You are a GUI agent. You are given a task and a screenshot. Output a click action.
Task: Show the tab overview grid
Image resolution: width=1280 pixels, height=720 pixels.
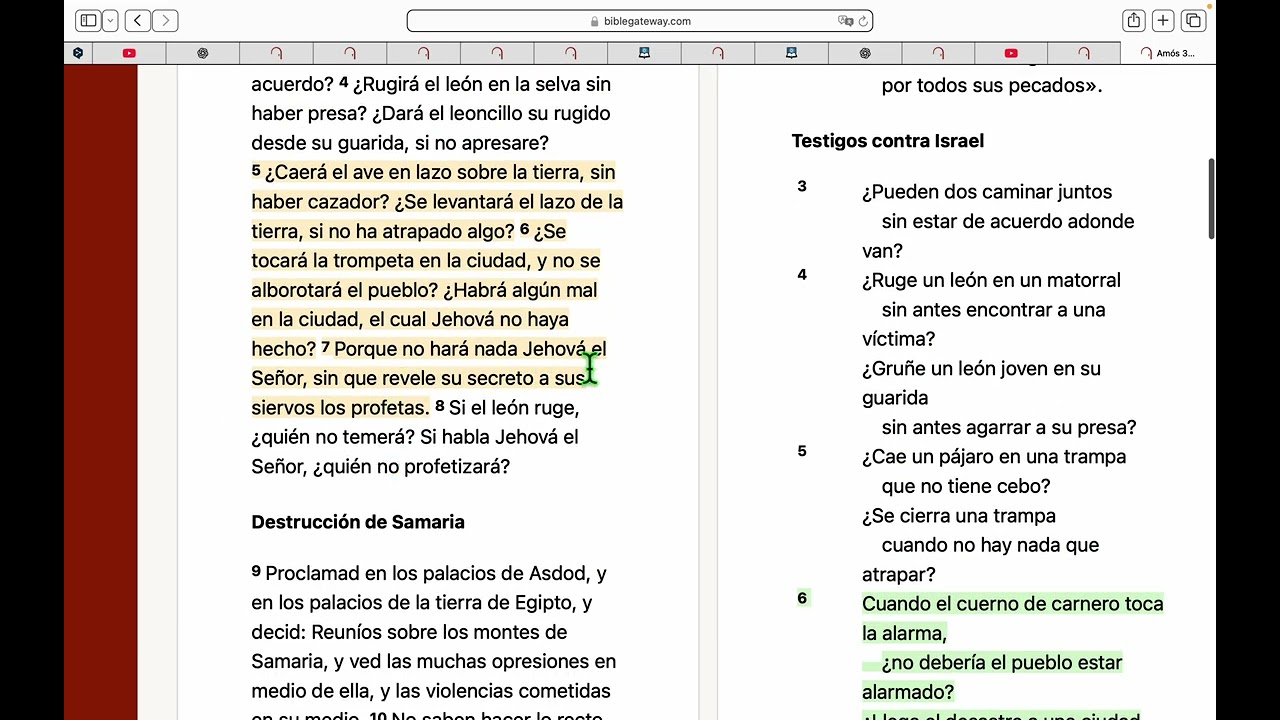[x=1193, y=20]
